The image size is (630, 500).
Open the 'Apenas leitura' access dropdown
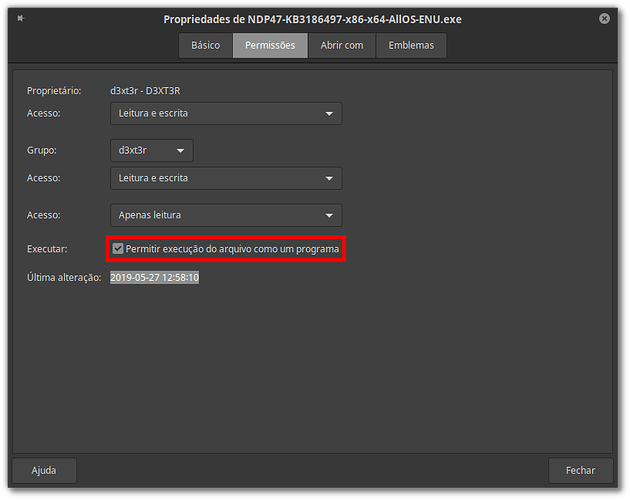coord(225,215)
